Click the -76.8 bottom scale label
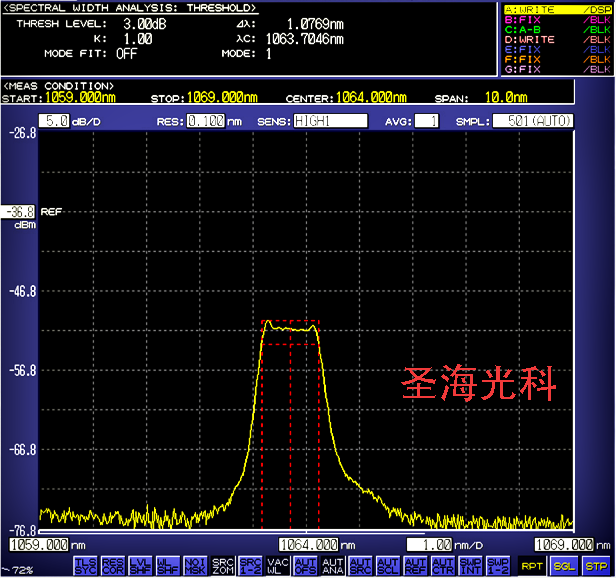Image resolution: width=616 pixels, height=578 pixels. point(23,530)
